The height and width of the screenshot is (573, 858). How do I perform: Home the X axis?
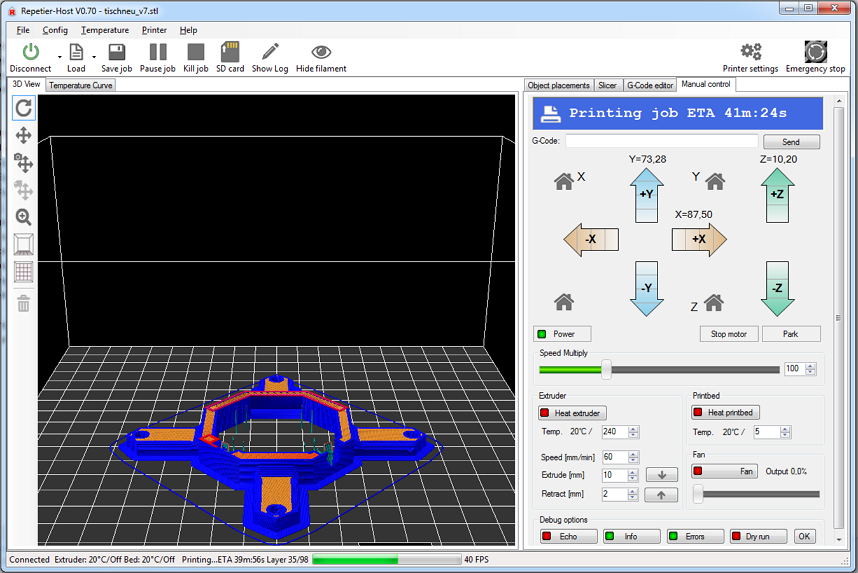click(x=564, y=180)
